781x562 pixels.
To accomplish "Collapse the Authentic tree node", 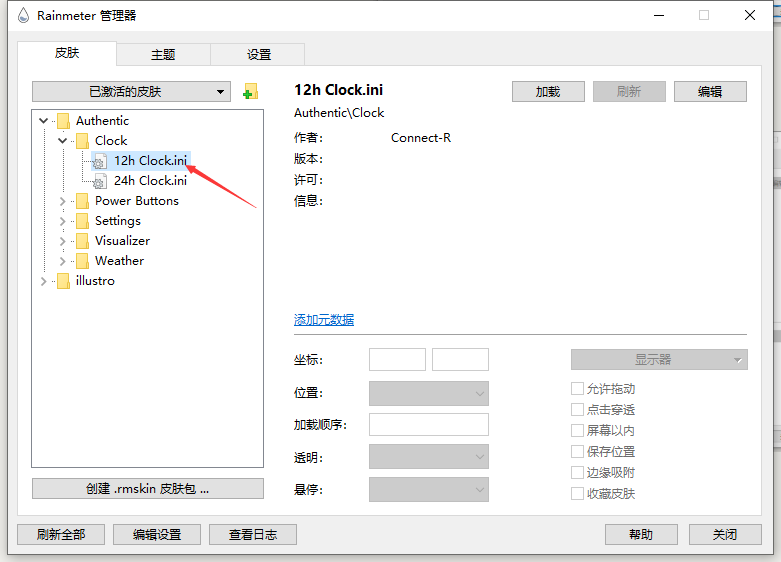I will point(43,121).
